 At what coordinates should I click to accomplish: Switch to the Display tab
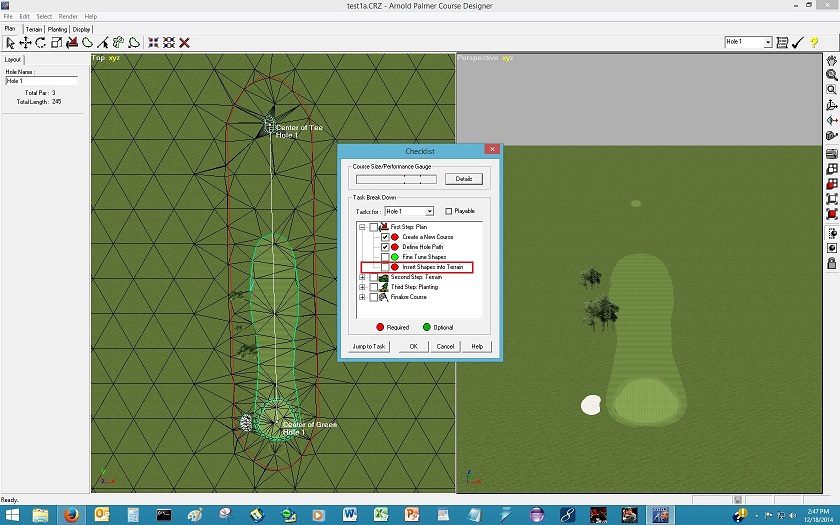(x=81, y=29)
